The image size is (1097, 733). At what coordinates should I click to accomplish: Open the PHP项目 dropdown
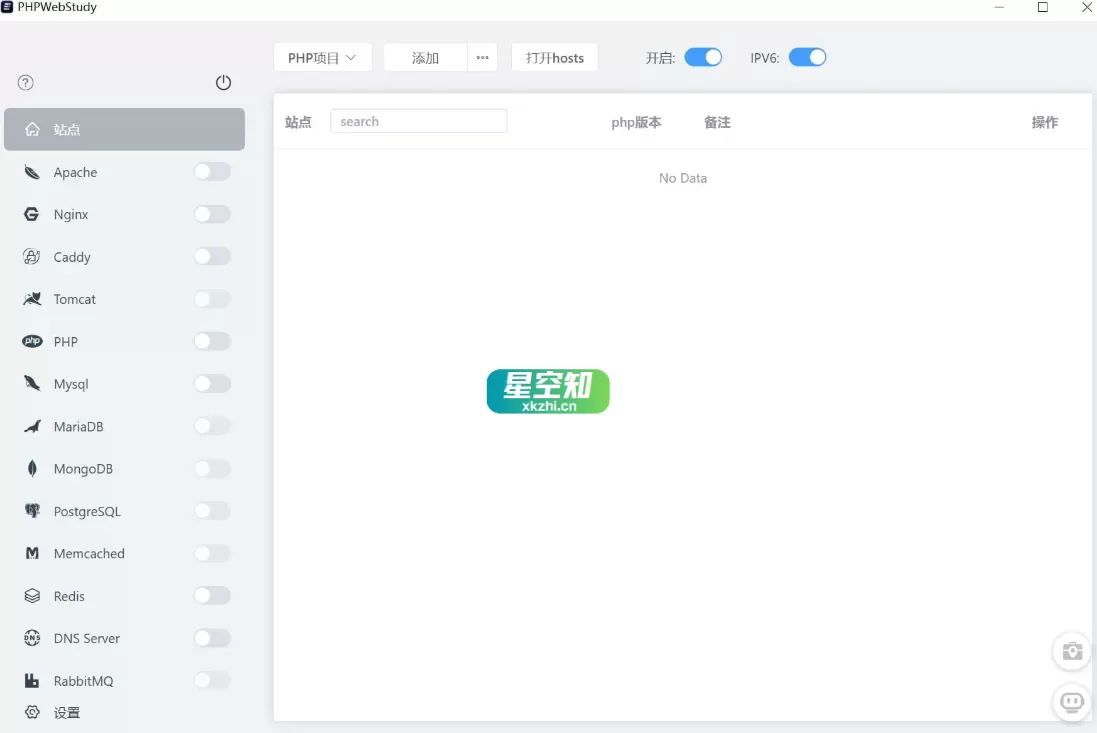[322, 57]
